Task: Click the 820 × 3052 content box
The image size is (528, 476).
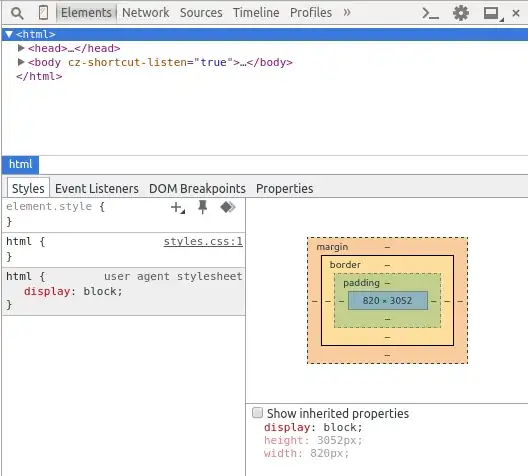Action: click(x=388, y=300)
